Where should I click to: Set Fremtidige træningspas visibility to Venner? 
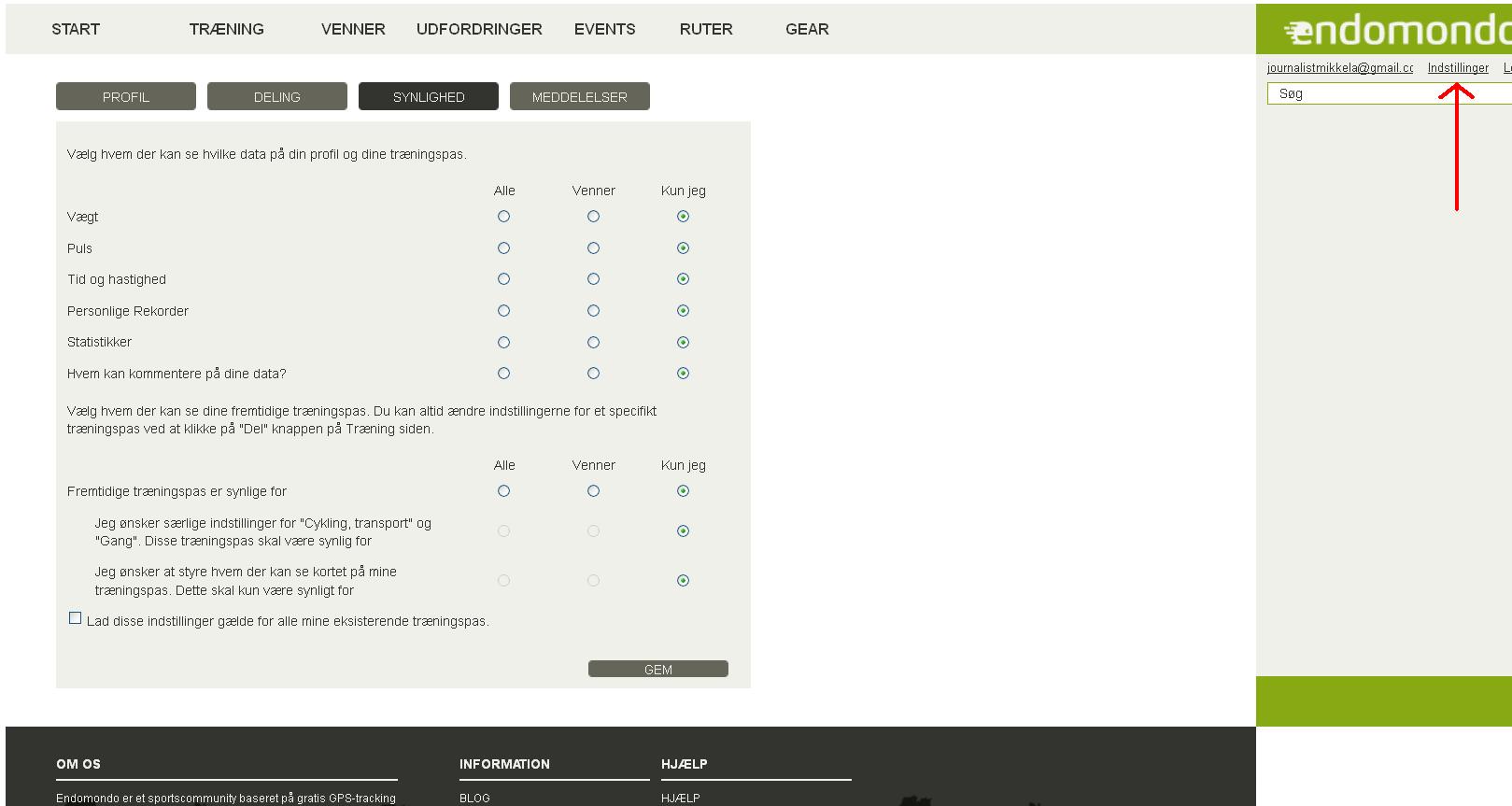[594, 491]
